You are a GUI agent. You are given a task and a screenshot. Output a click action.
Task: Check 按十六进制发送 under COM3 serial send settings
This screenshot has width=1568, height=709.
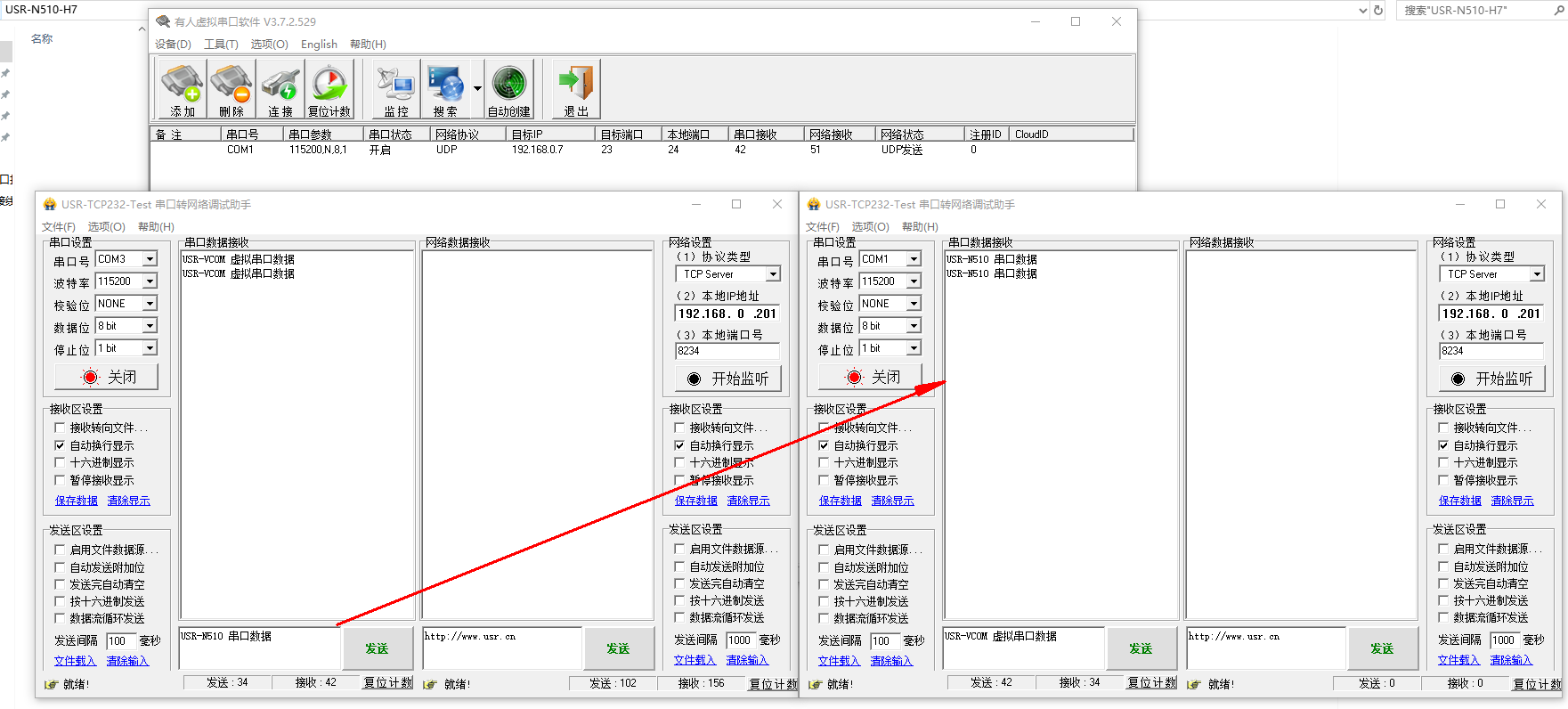coord(61,601)
